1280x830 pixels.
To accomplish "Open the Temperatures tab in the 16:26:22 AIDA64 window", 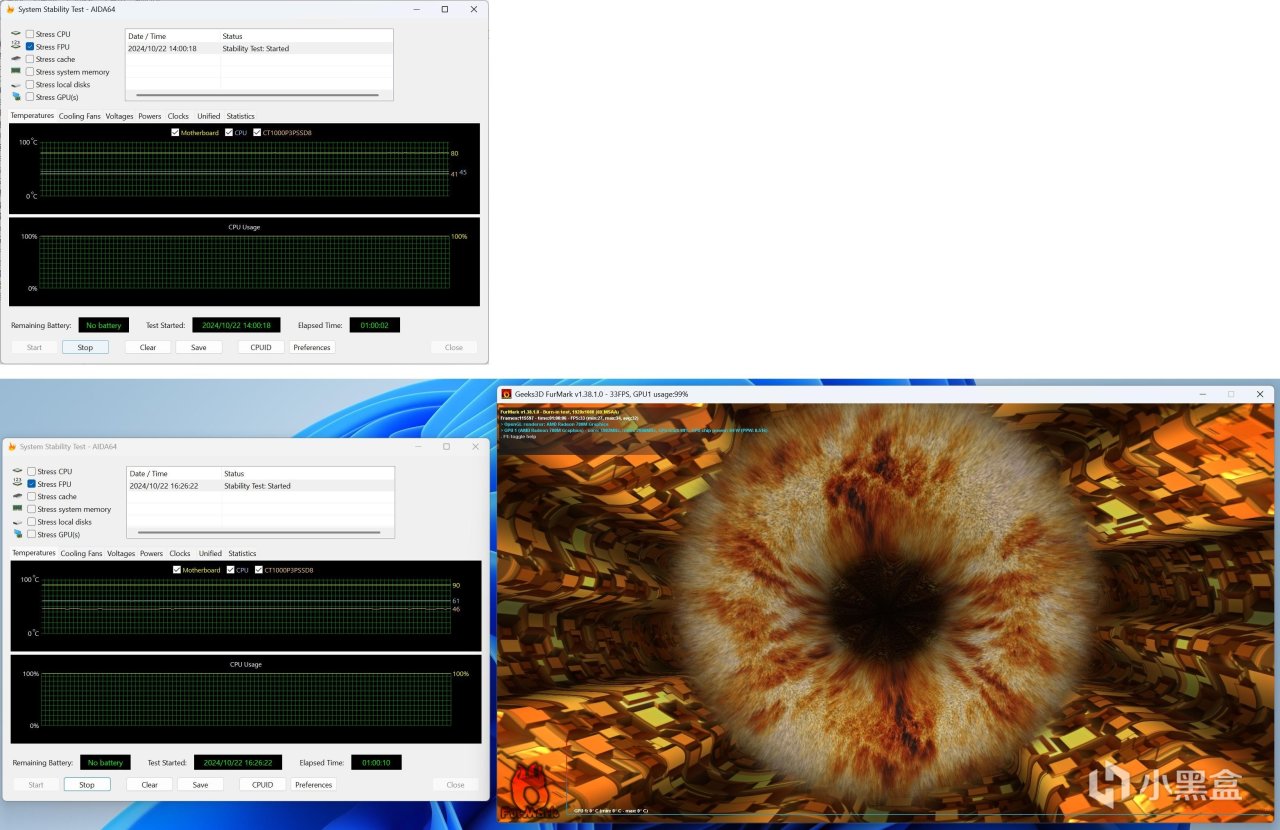I will coord(34,553).
